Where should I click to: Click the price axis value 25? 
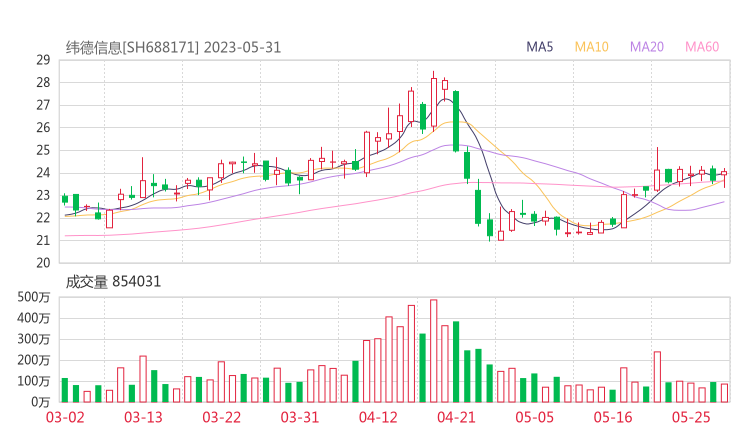[x=43, y=150]
